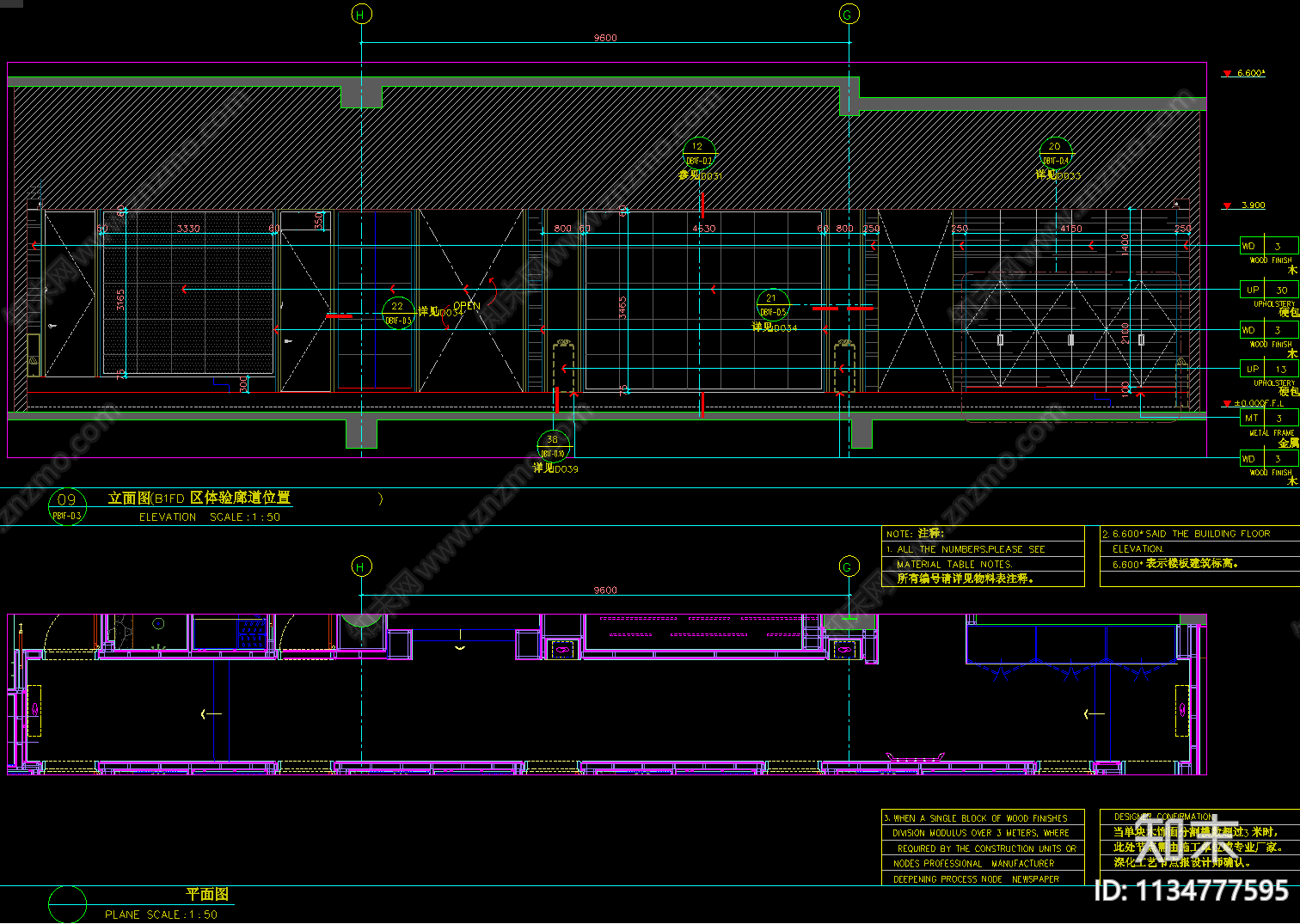Click detail callout bubble number 12
The width and height of the screenshot is (1300, 924).
698,153
